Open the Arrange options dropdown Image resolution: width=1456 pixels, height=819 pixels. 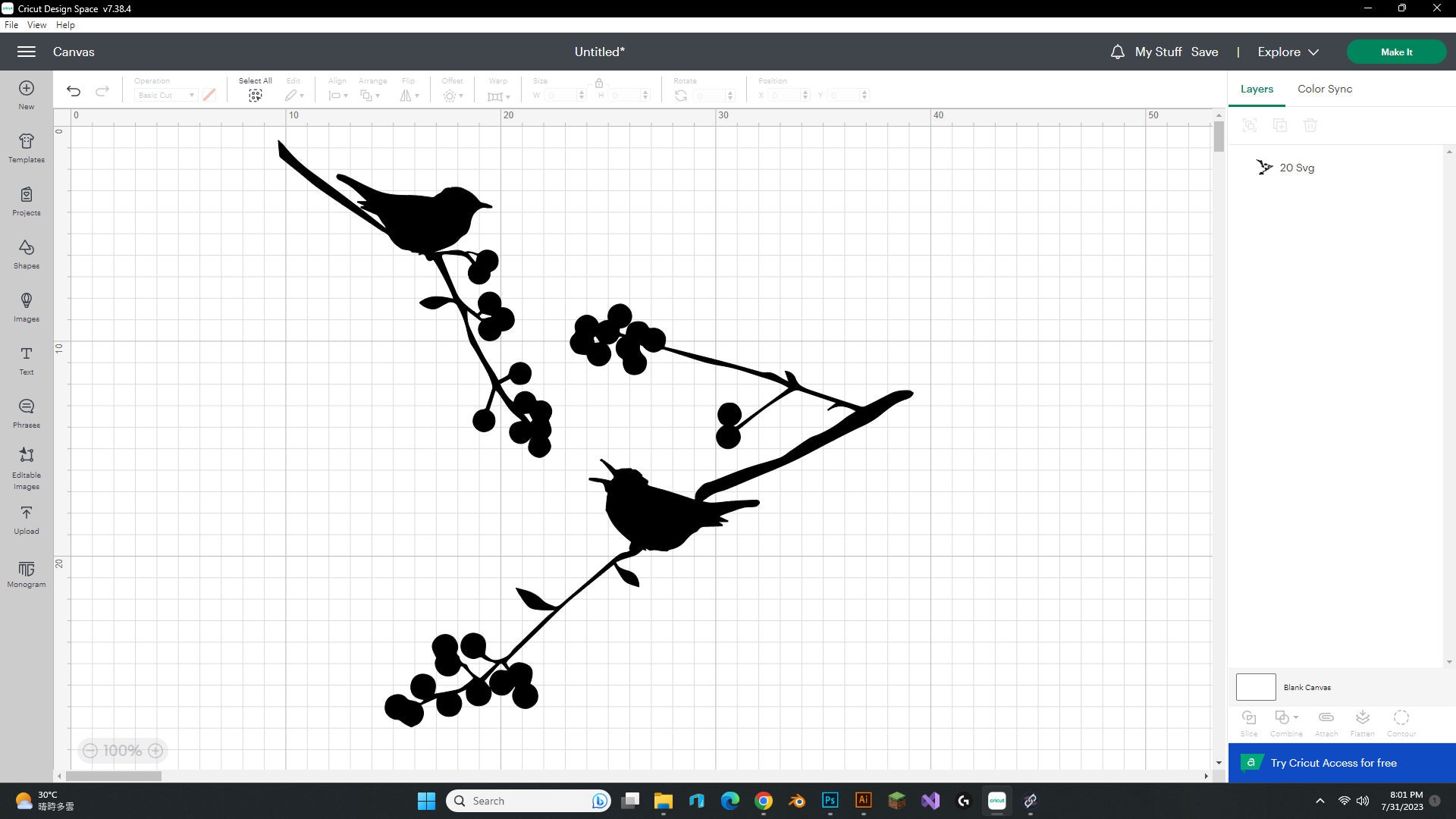coord(372,95)
